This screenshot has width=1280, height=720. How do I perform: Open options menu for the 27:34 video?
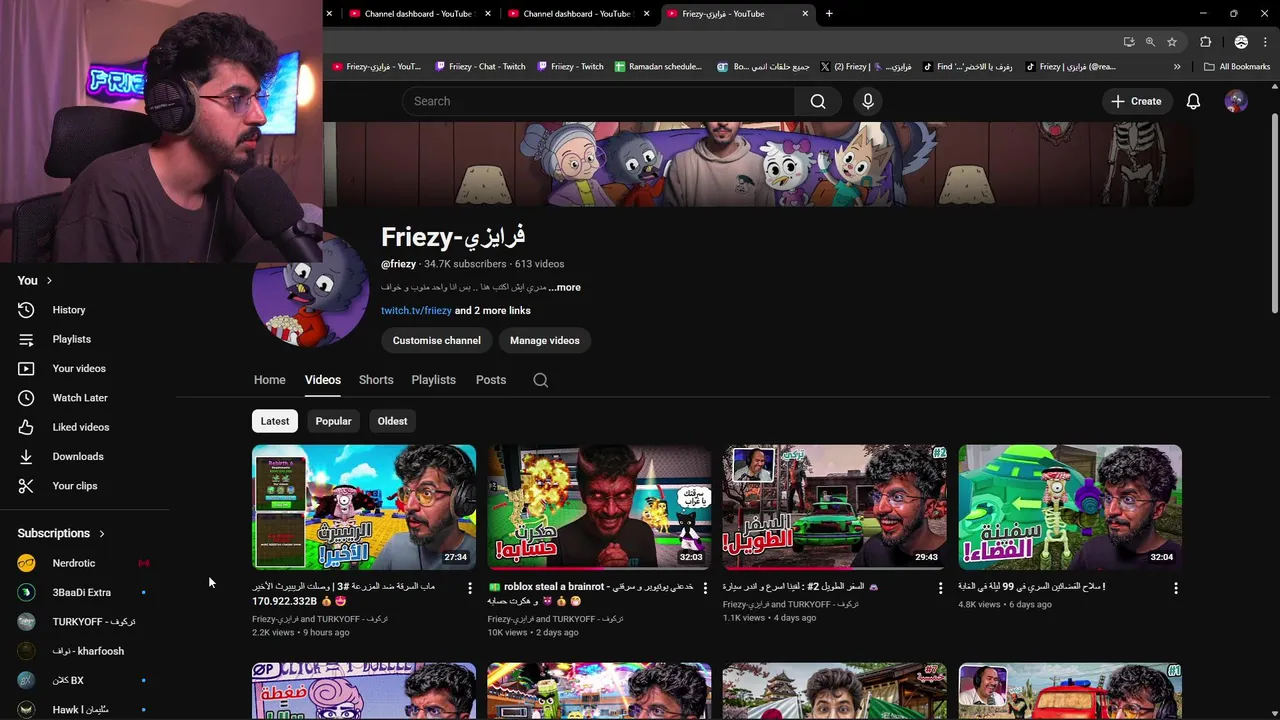coord(470,588)
